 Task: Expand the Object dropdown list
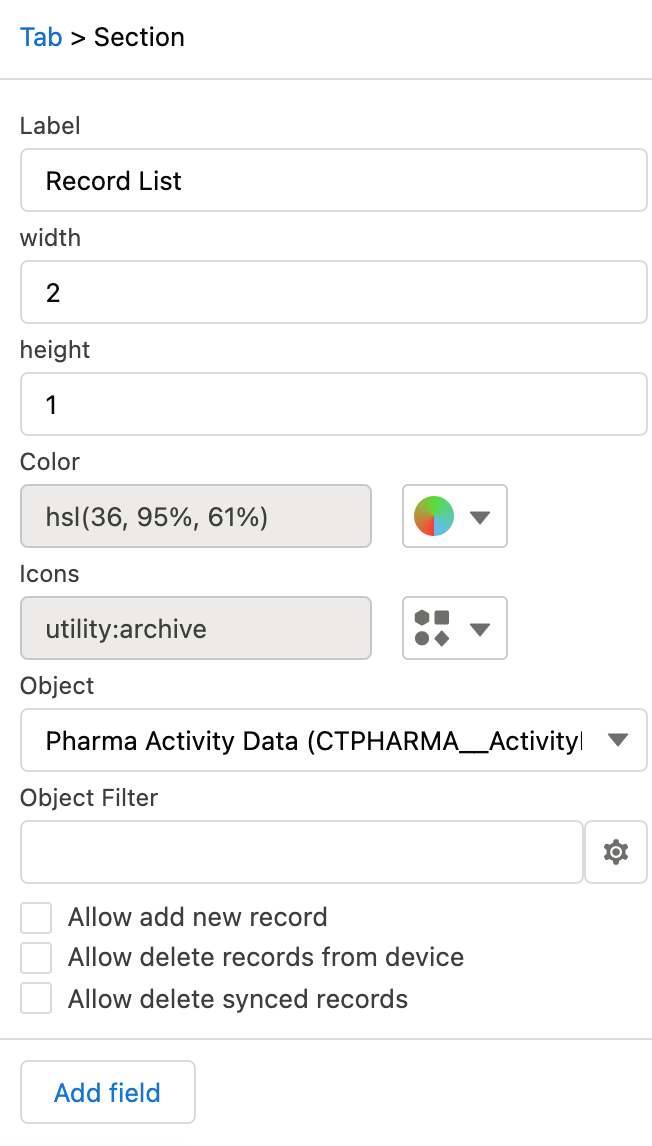(617, 740)
